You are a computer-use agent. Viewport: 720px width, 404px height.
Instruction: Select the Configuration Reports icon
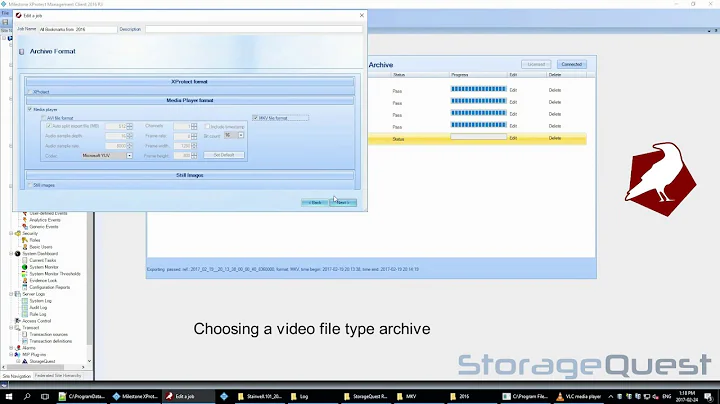point(25,287)
